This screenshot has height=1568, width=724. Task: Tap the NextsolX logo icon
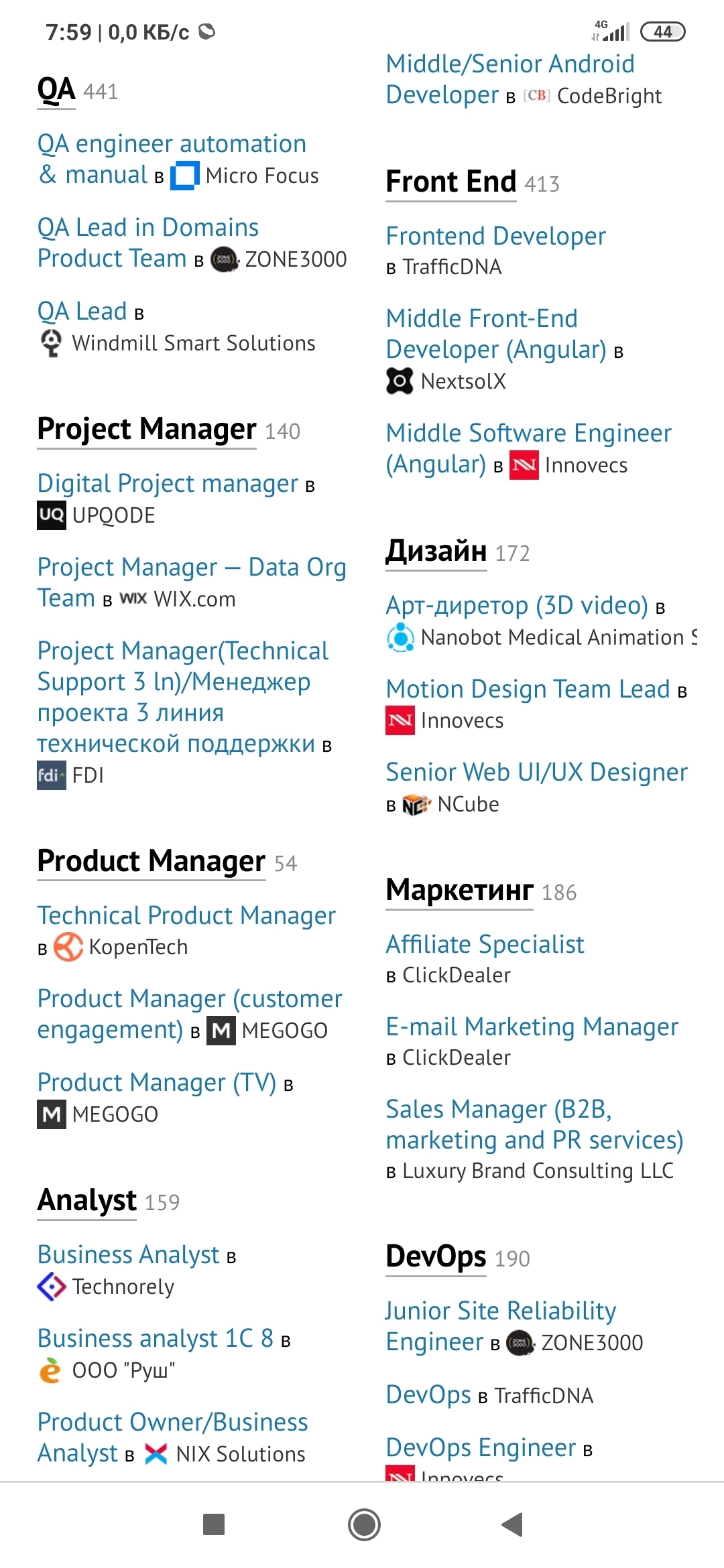[x=400, y=381]
